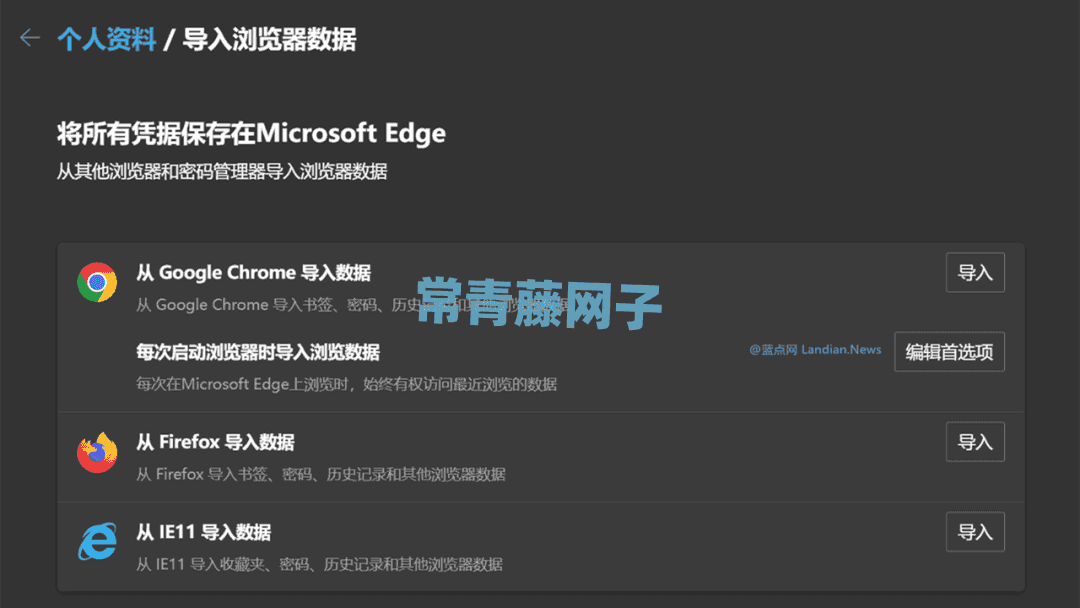Screen dimensions: 1080x608
Task: Select the 从 Google Chrome 导入数据 title
Action: click(x=253, y=273)
